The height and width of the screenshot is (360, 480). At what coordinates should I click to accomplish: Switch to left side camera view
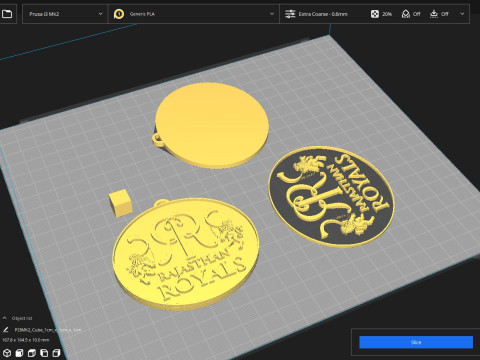click(44, 353)
